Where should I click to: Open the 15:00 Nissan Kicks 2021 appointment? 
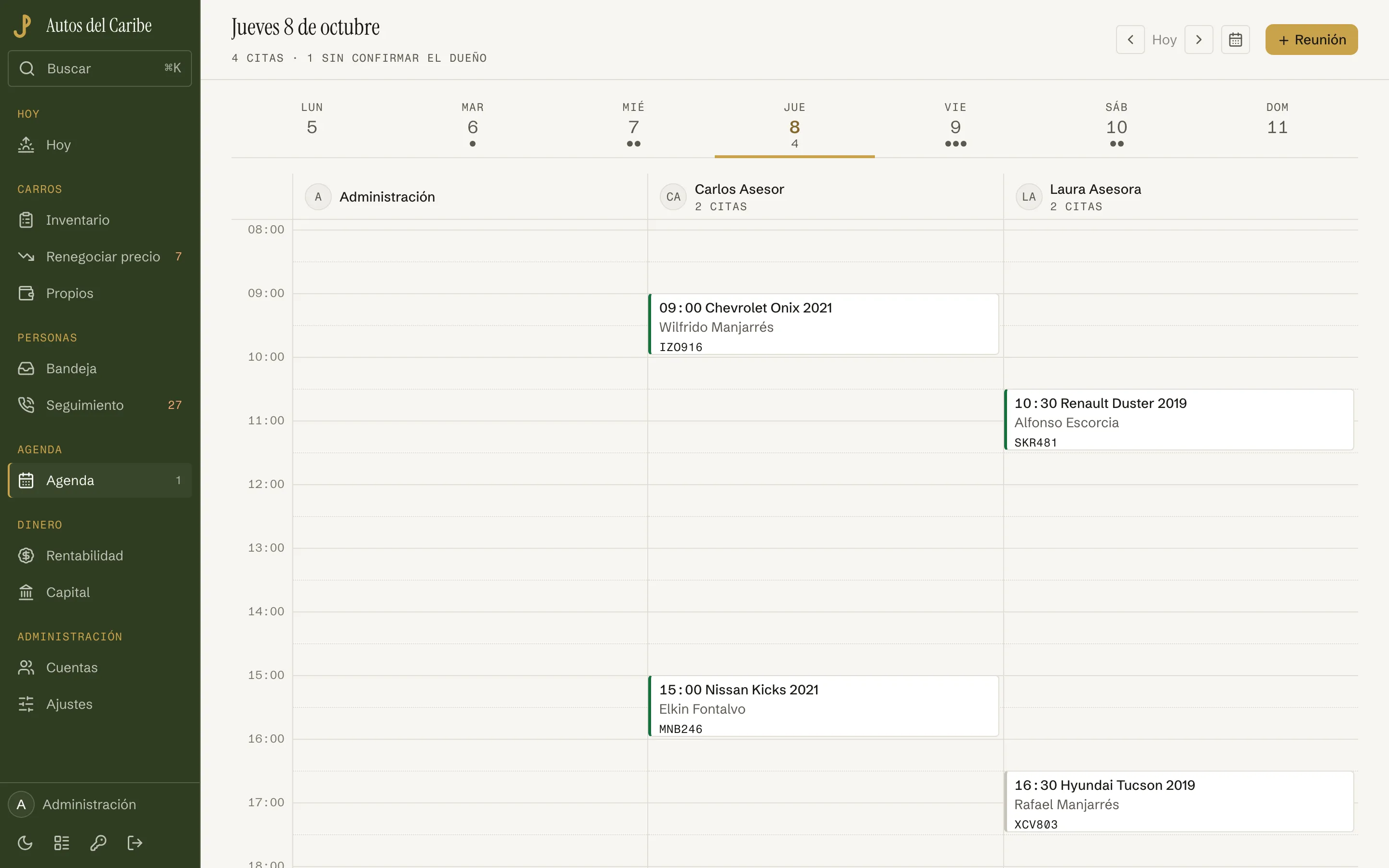coord(824,706)
